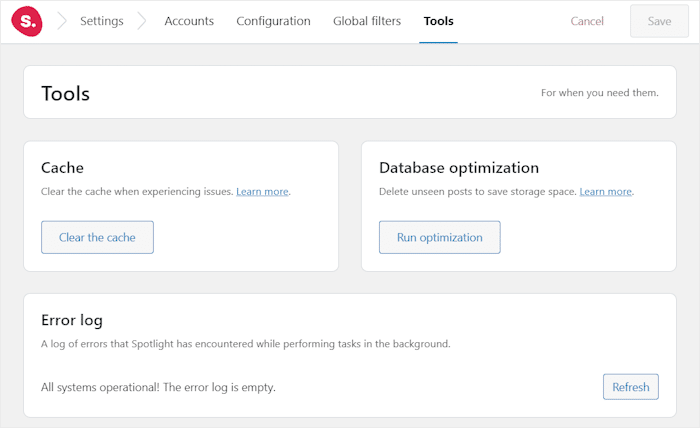Select the Tools tab
The image size is (700, 428).
[x=438, y=21]
